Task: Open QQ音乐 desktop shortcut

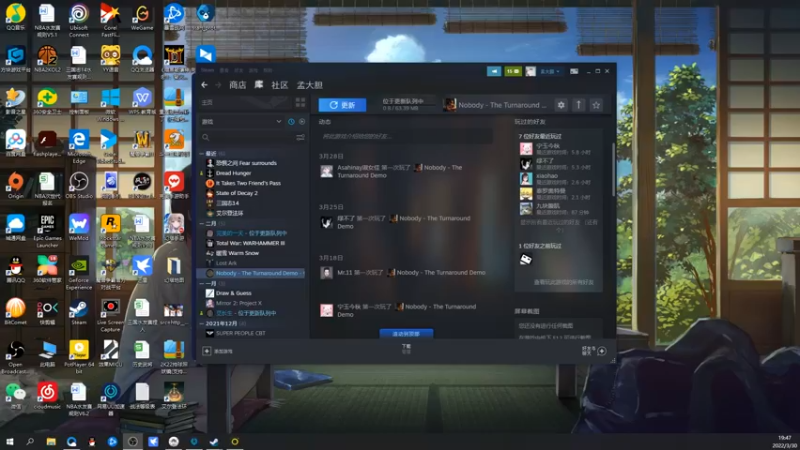Action: click(15, 17)
